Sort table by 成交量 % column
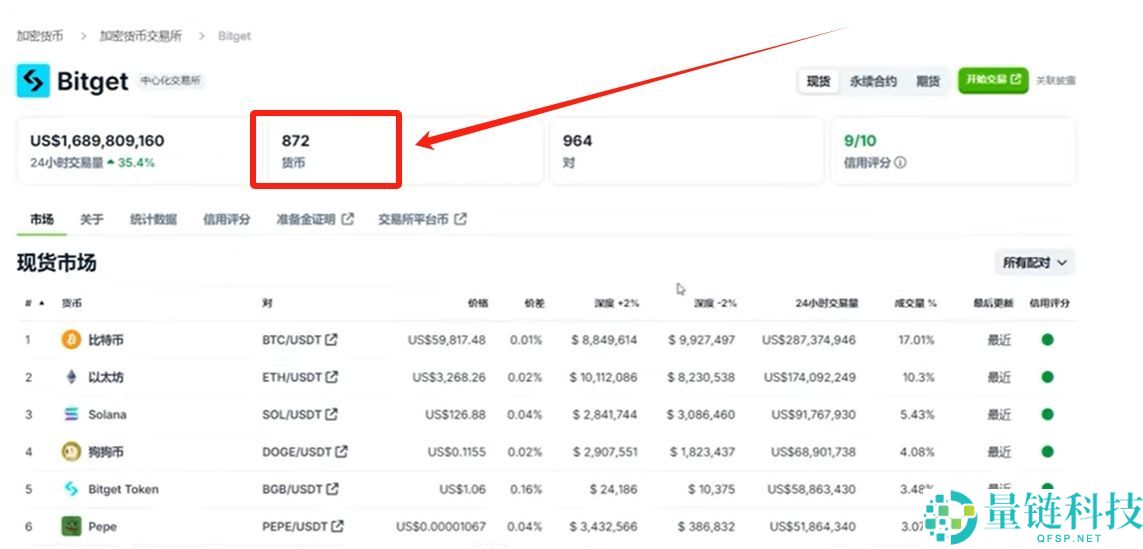This screenshot has height=549, width=1143. click(916, 303)
